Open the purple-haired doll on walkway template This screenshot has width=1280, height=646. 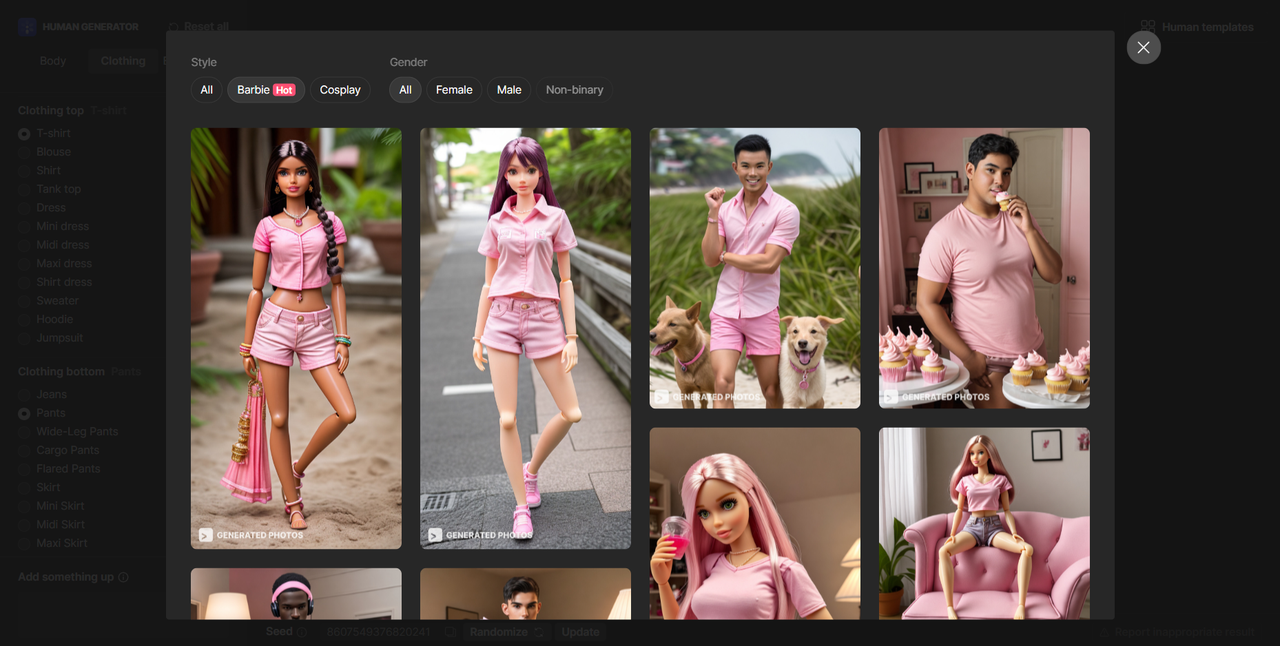click(525, 338)
